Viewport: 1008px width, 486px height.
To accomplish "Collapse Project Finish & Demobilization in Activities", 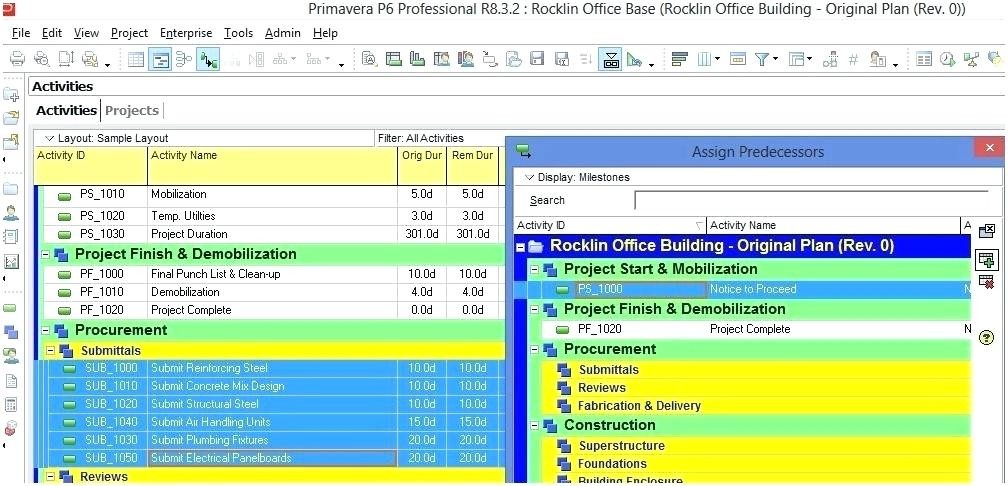I will [x=45, y=254].
